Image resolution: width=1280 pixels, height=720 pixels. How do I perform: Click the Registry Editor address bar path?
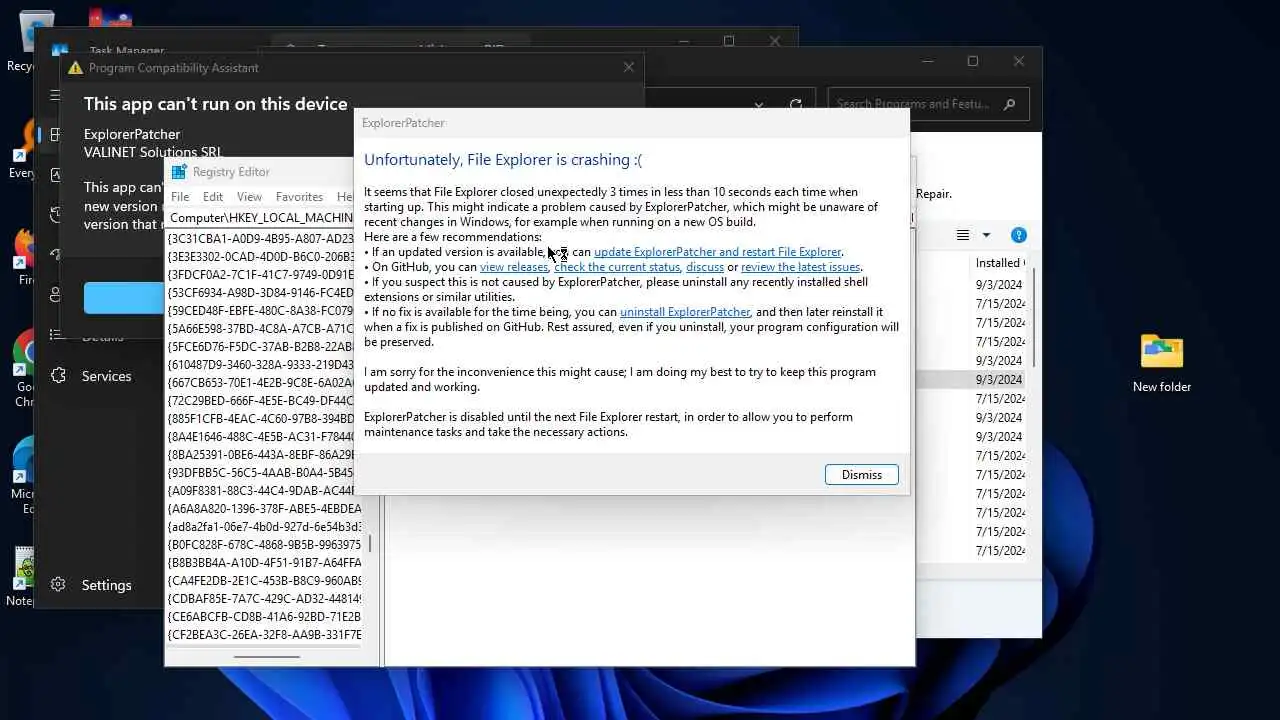[261, 217]
